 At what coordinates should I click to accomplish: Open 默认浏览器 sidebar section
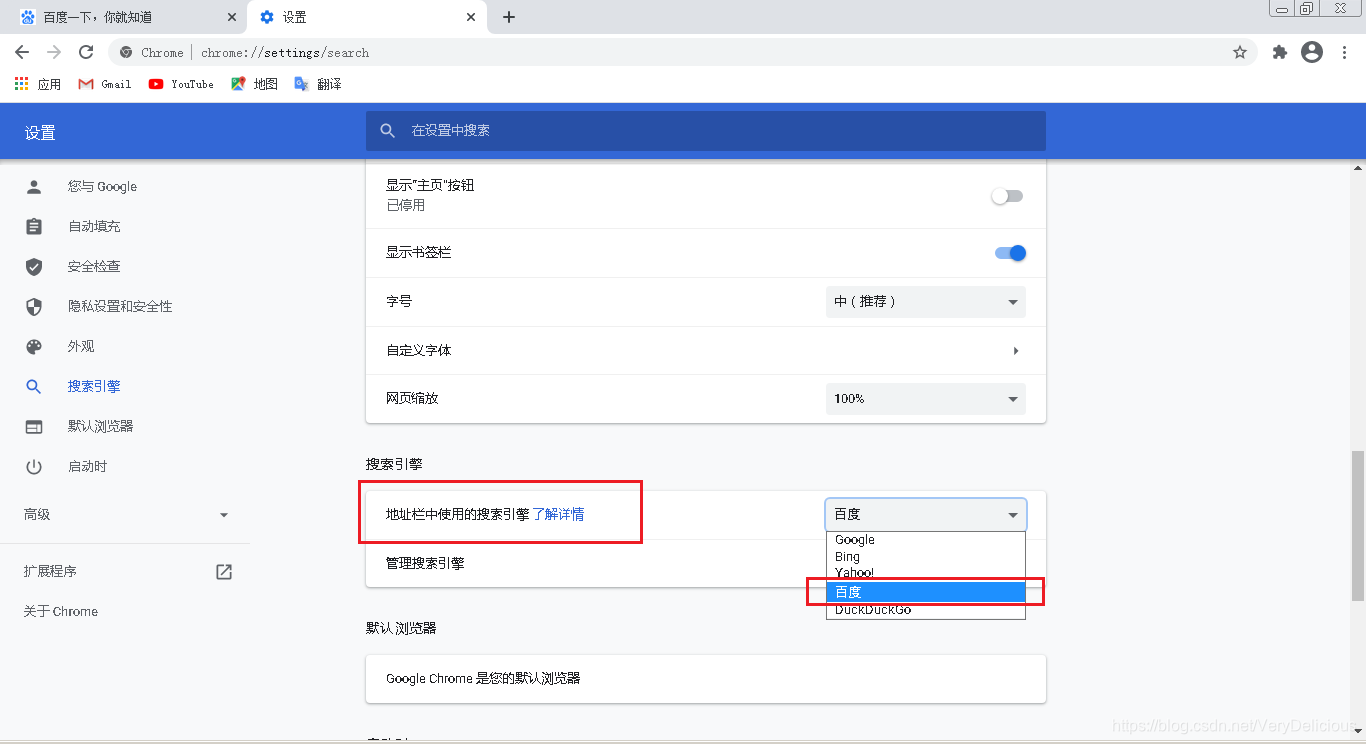100,426
